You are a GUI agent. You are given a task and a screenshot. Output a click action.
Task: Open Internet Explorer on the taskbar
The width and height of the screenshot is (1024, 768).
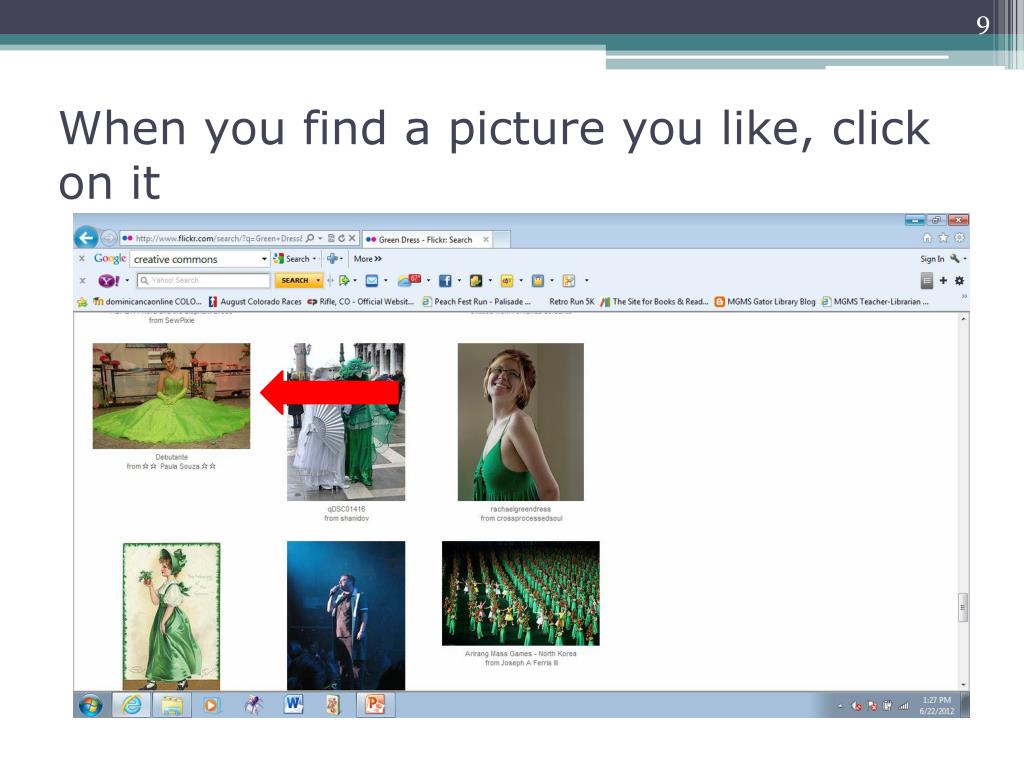click(132, 705)
